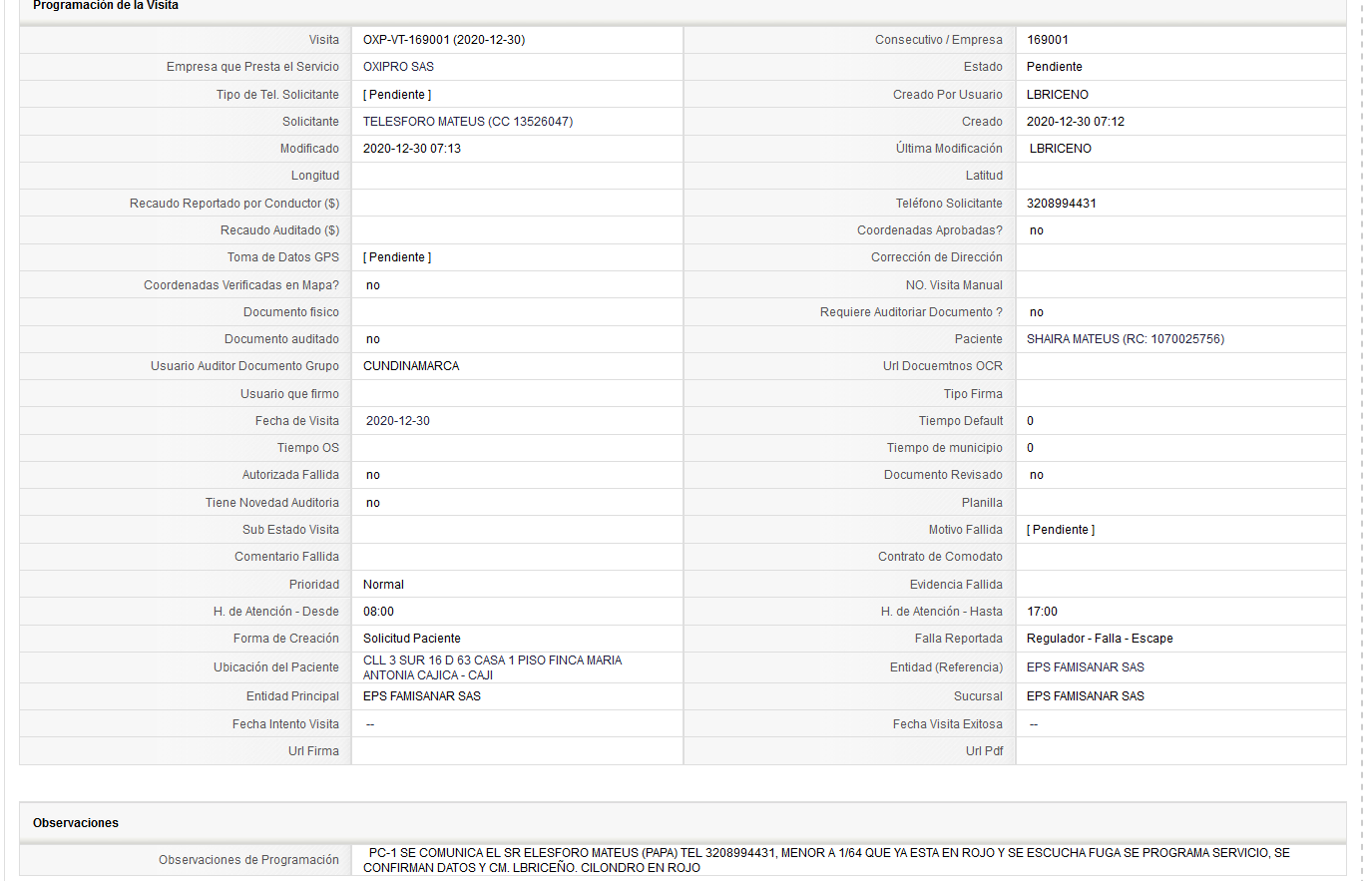This screenshot has width=1372, height=881.
Task: Select the Autorizada Fallida label
Action: pos(290,475)
